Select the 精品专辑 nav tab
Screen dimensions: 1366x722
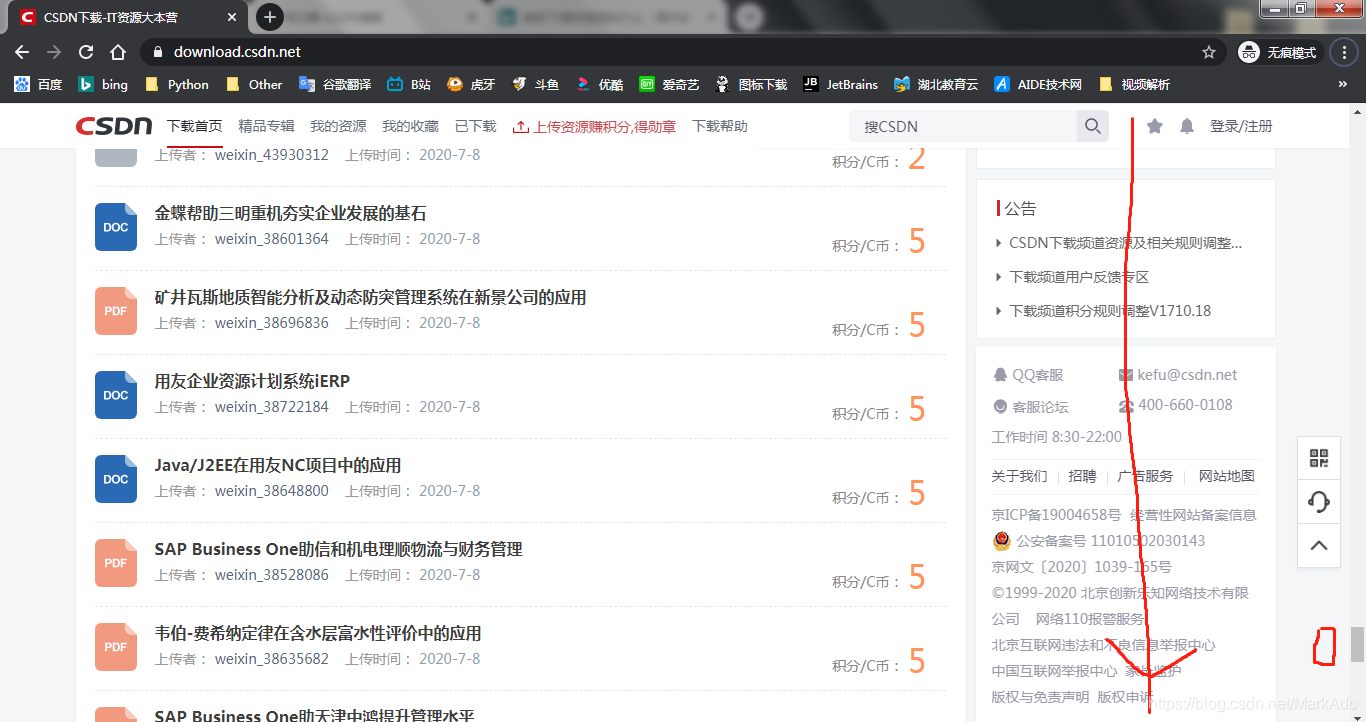266,126
